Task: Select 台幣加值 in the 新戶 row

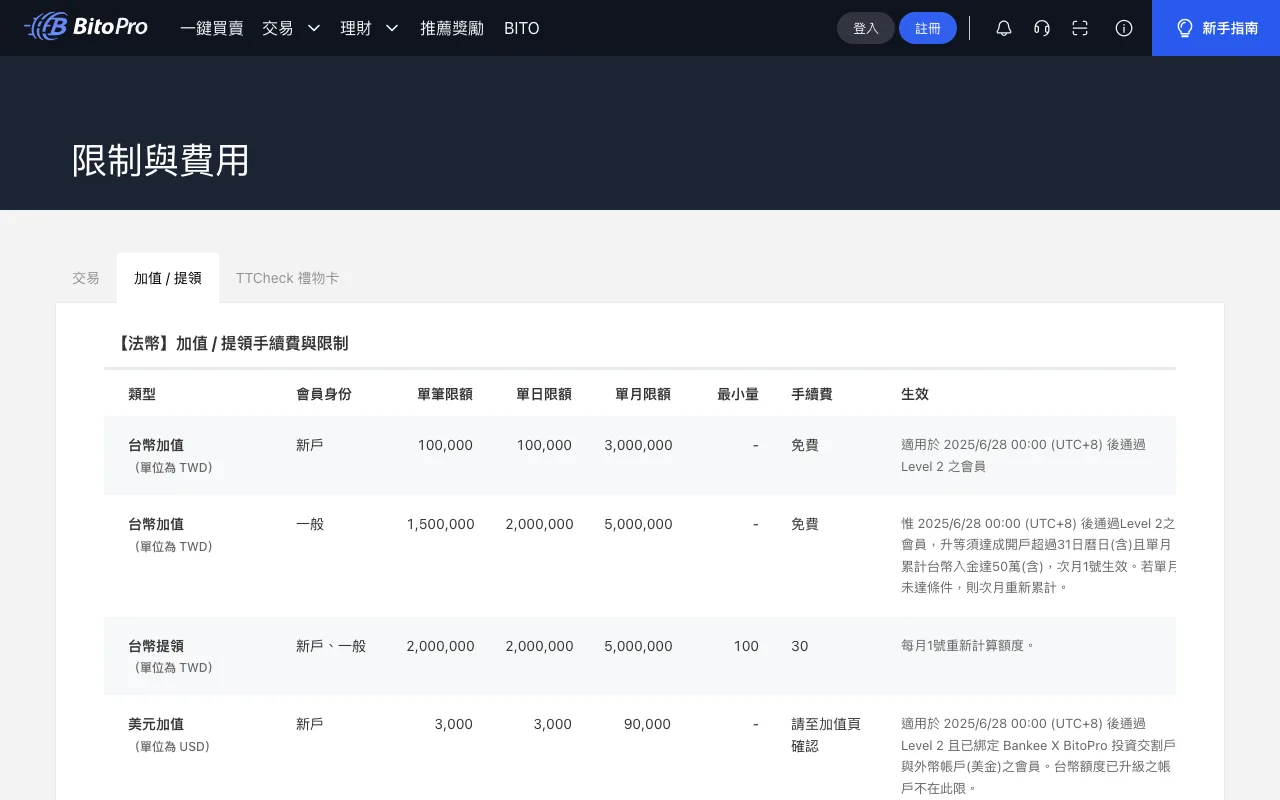Action: (x=156, y=445)
